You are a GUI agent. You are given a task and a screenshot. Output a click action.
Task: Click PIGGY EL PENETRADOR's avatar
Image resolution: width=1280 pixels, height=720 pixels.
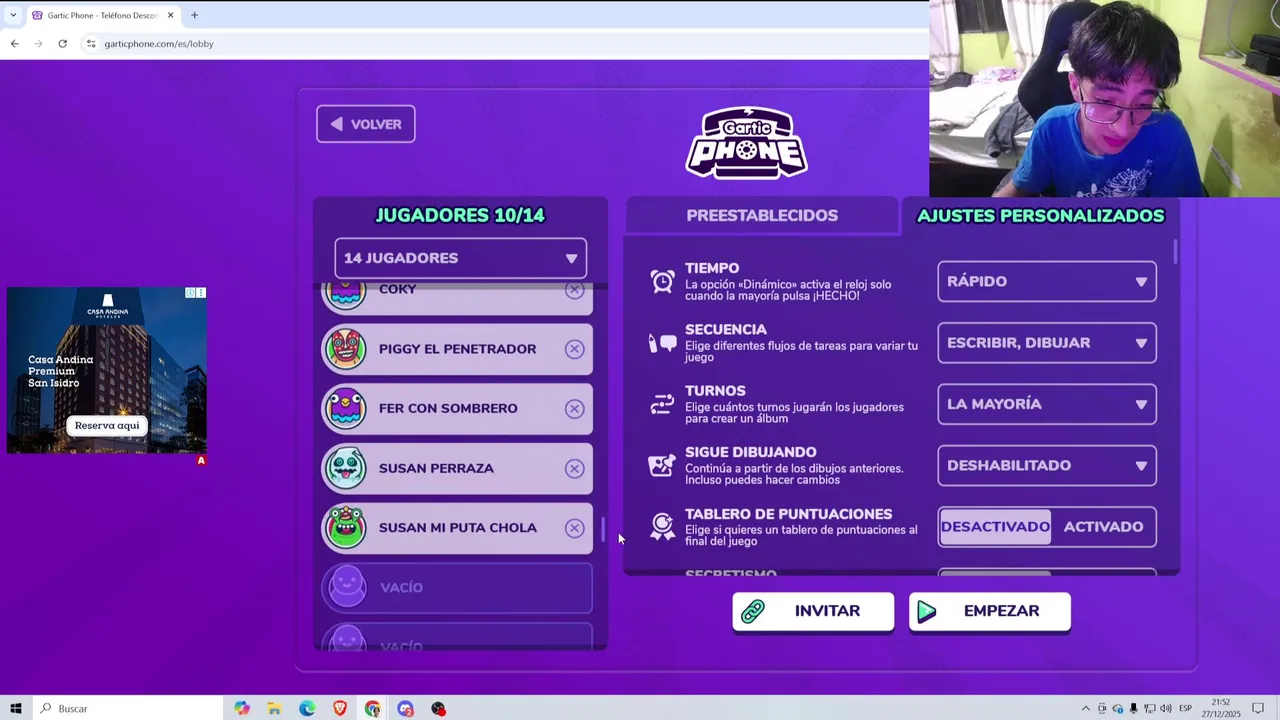(x=346, y=349)
